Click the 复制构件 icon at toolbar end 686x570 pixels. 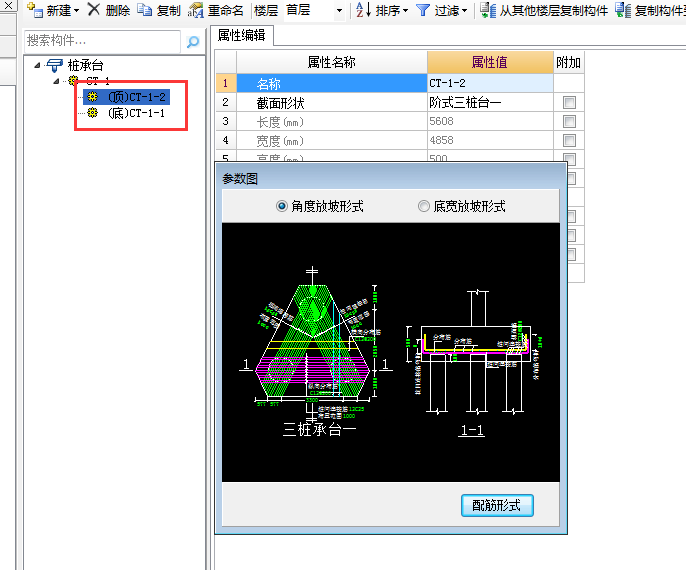(x=623, y=10)
